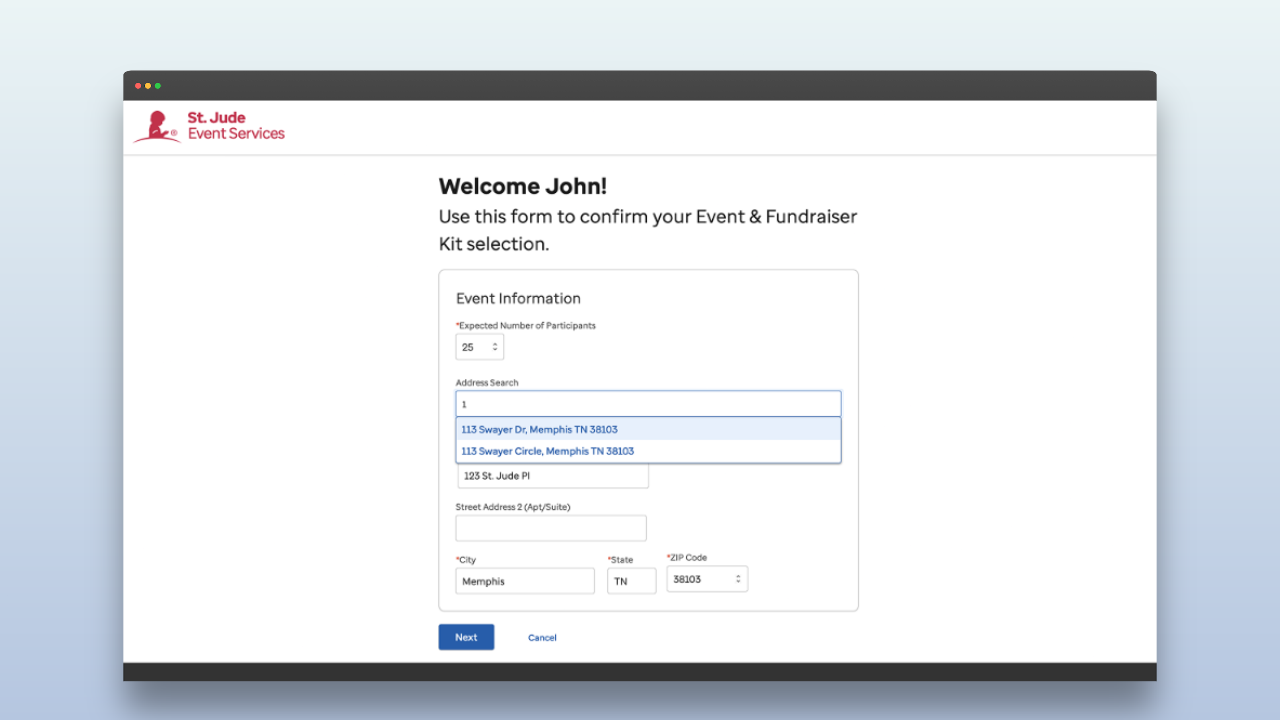Click the City field with Memphis
Image resolution: width=1280 pixels, height=720 pixels.
tap(525, 581)
